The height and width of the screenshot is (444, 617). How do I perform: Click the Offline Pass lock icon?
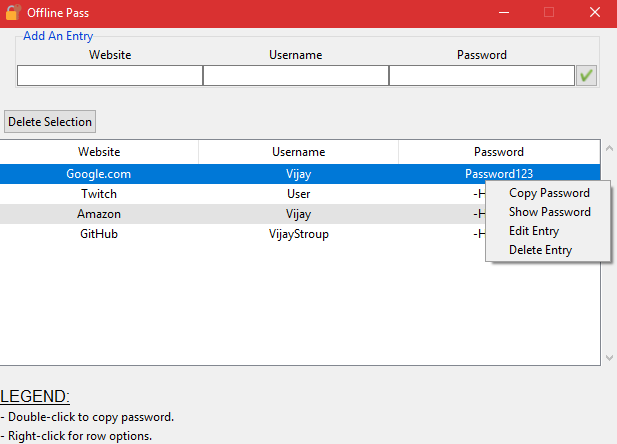[x=13, y=12]
